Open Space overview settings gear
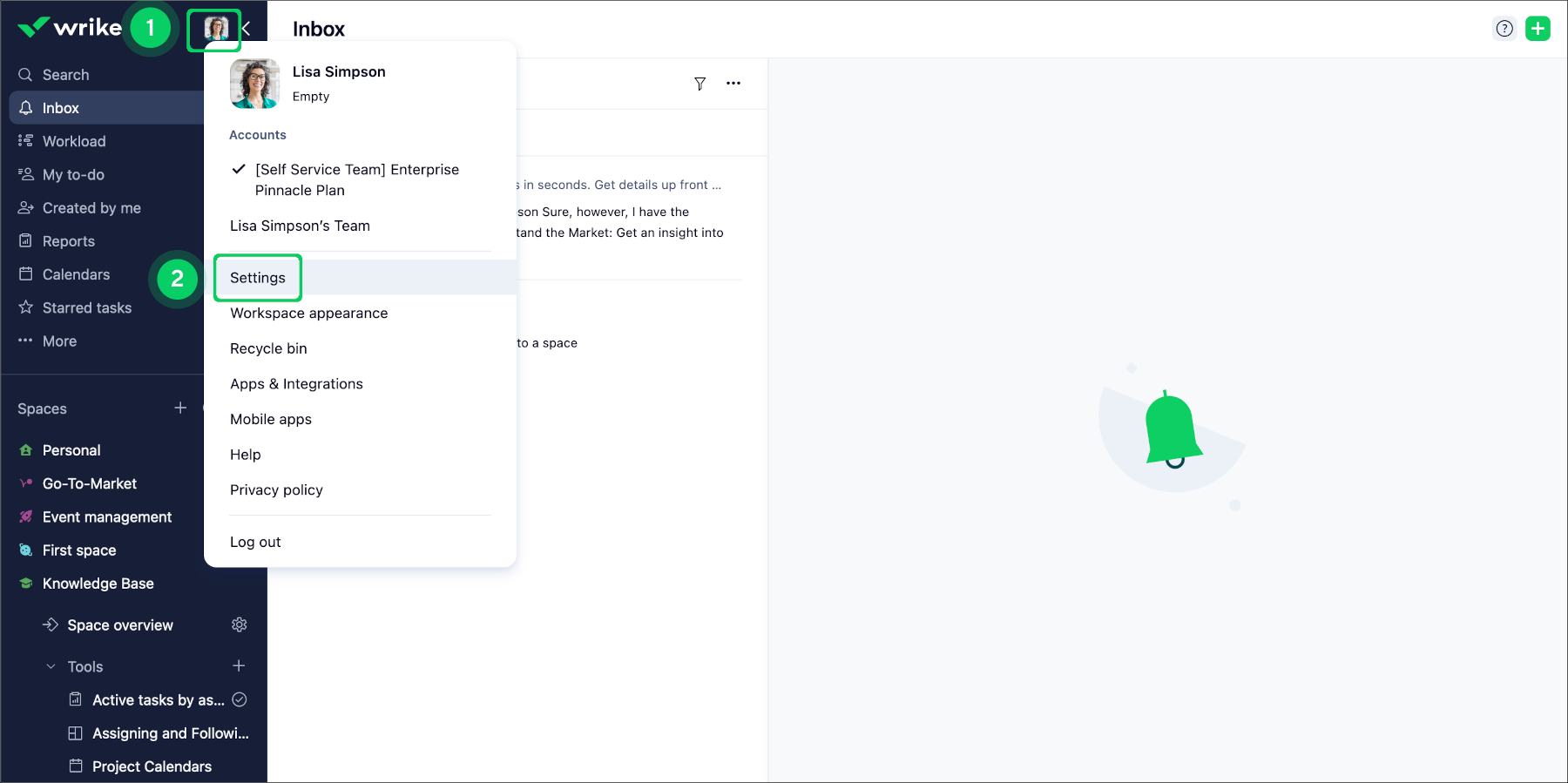1568x783 pixels. (x=240, y=624)
